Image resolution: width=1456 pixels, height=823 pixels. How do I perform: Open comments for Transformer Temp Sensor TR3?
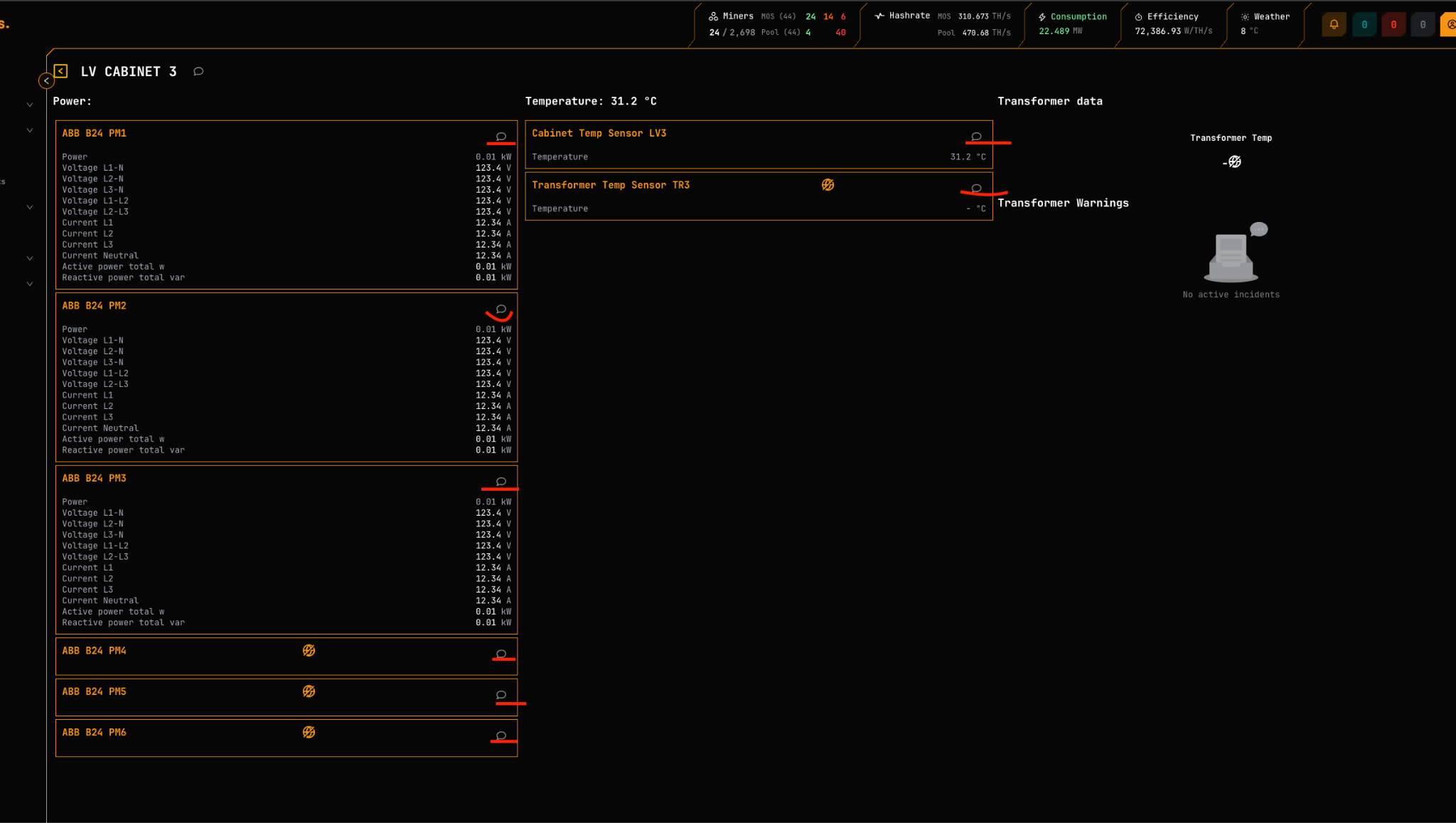976,188
